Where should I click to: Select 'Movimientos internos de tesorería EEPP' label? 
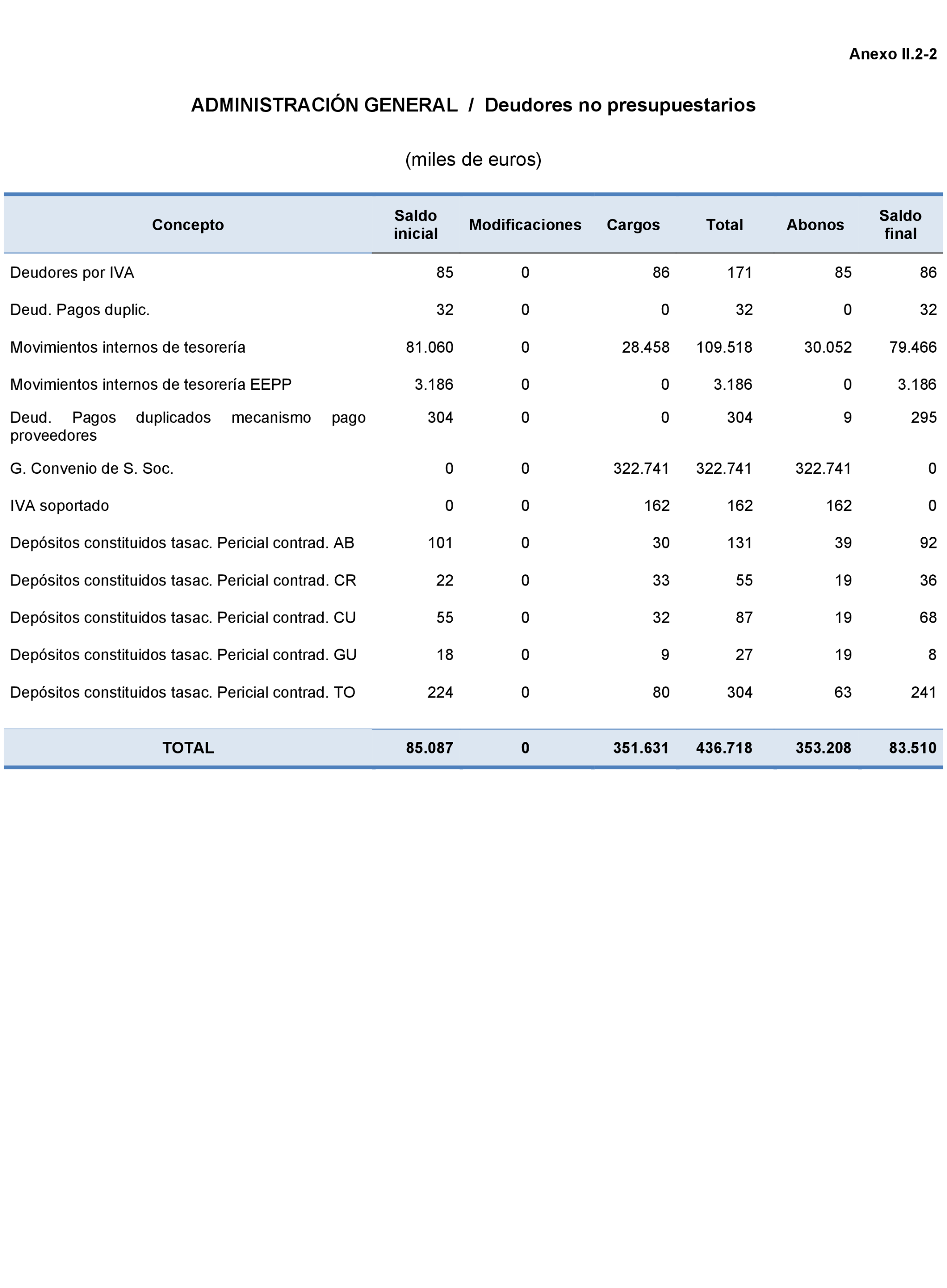click(151, 384)
